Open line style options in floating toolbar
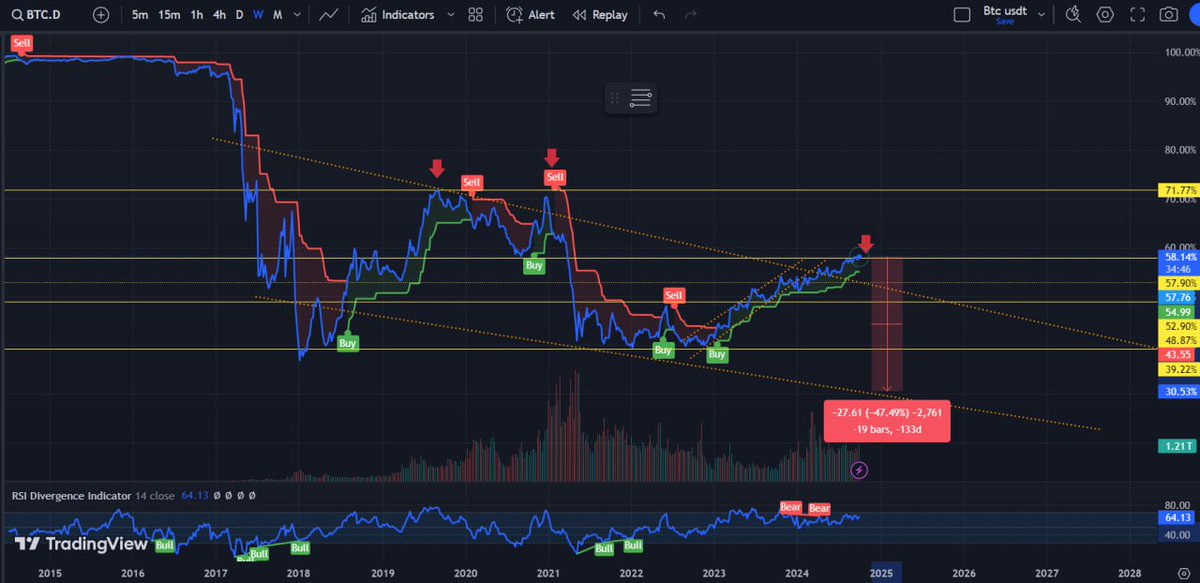 point(641,98)
